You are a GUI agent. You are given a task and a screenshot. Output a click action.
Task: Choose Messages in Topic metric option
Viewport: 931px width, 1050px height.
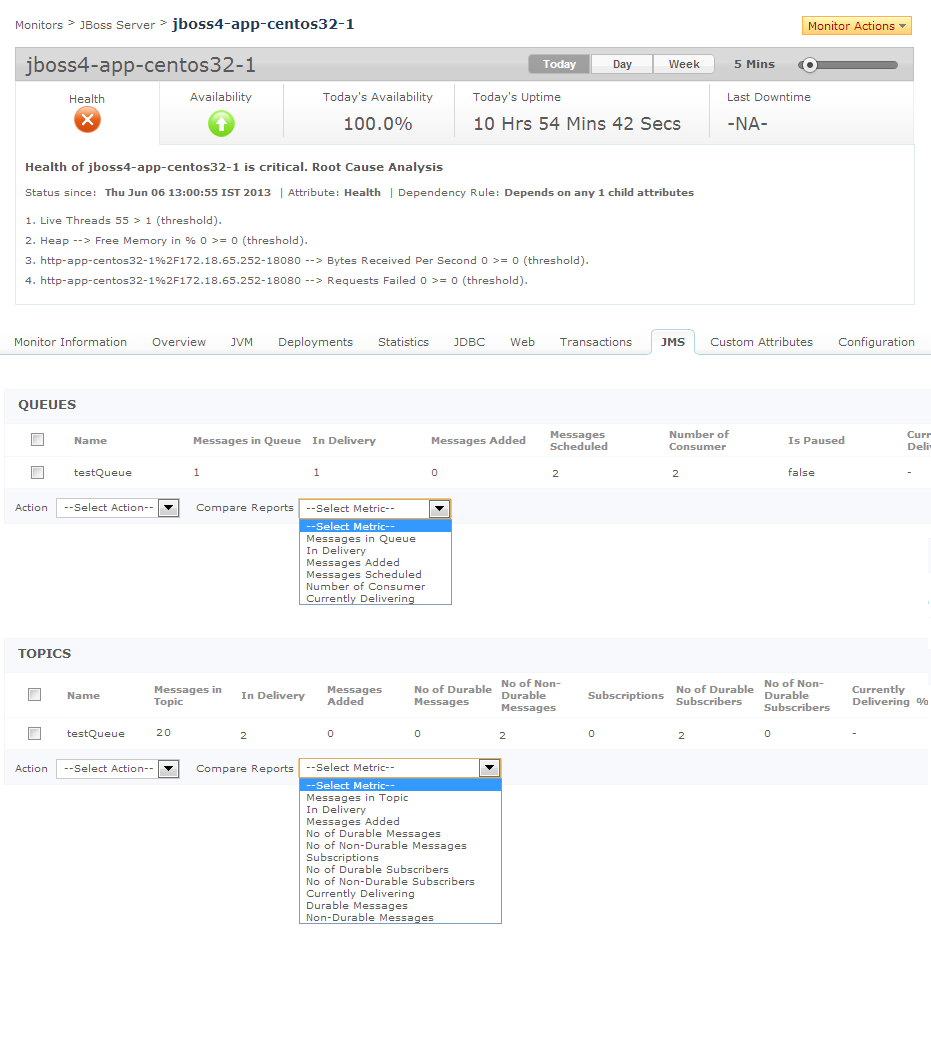point(400,798)
